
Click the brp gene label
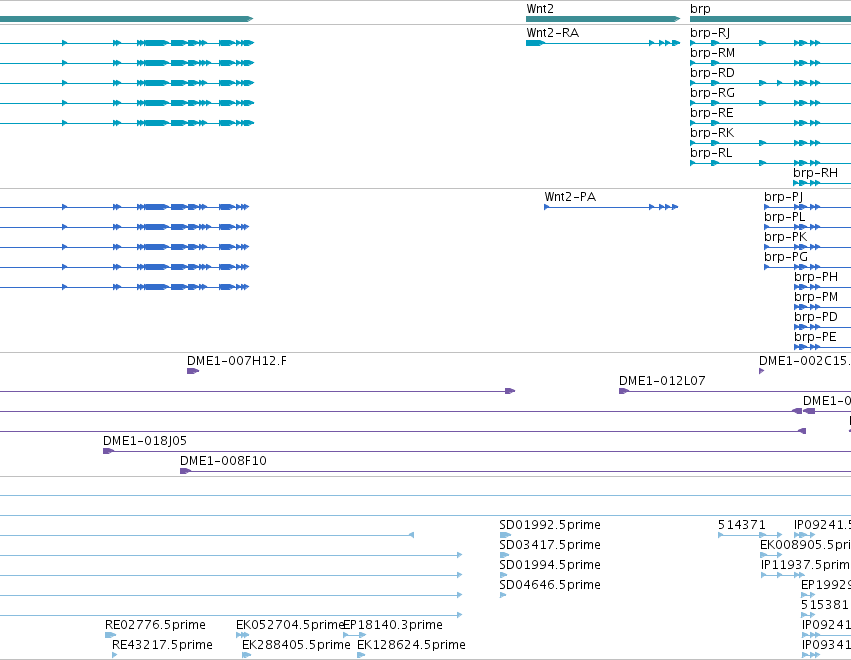(x=700, y=9)
